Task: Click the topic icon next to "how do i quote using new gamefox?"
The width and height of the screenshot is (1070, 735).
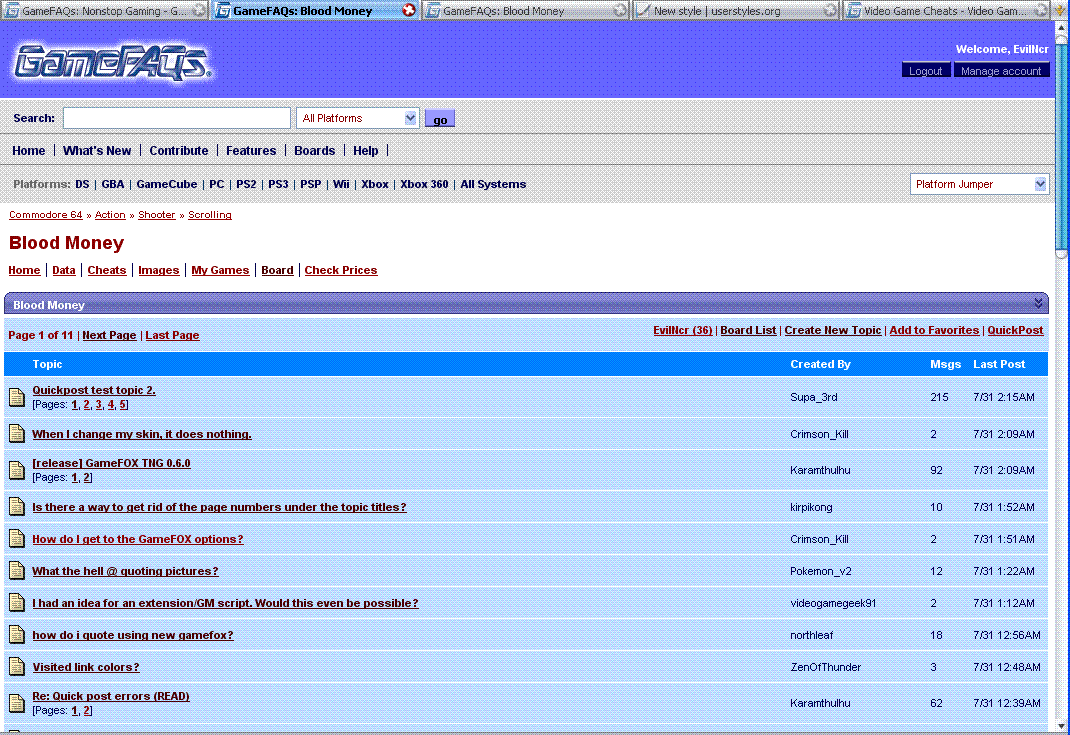Action: tap(16, 635)
